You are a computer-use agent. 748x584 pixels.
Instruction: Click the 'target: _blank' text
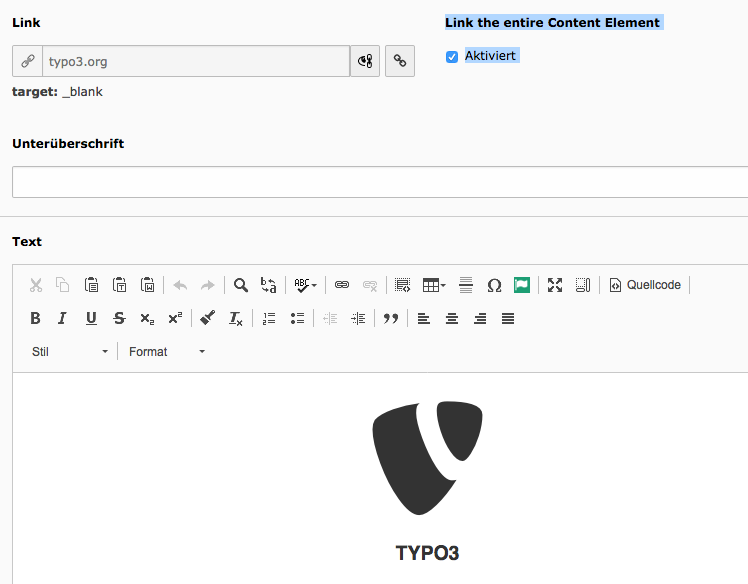tap(57, 92)
